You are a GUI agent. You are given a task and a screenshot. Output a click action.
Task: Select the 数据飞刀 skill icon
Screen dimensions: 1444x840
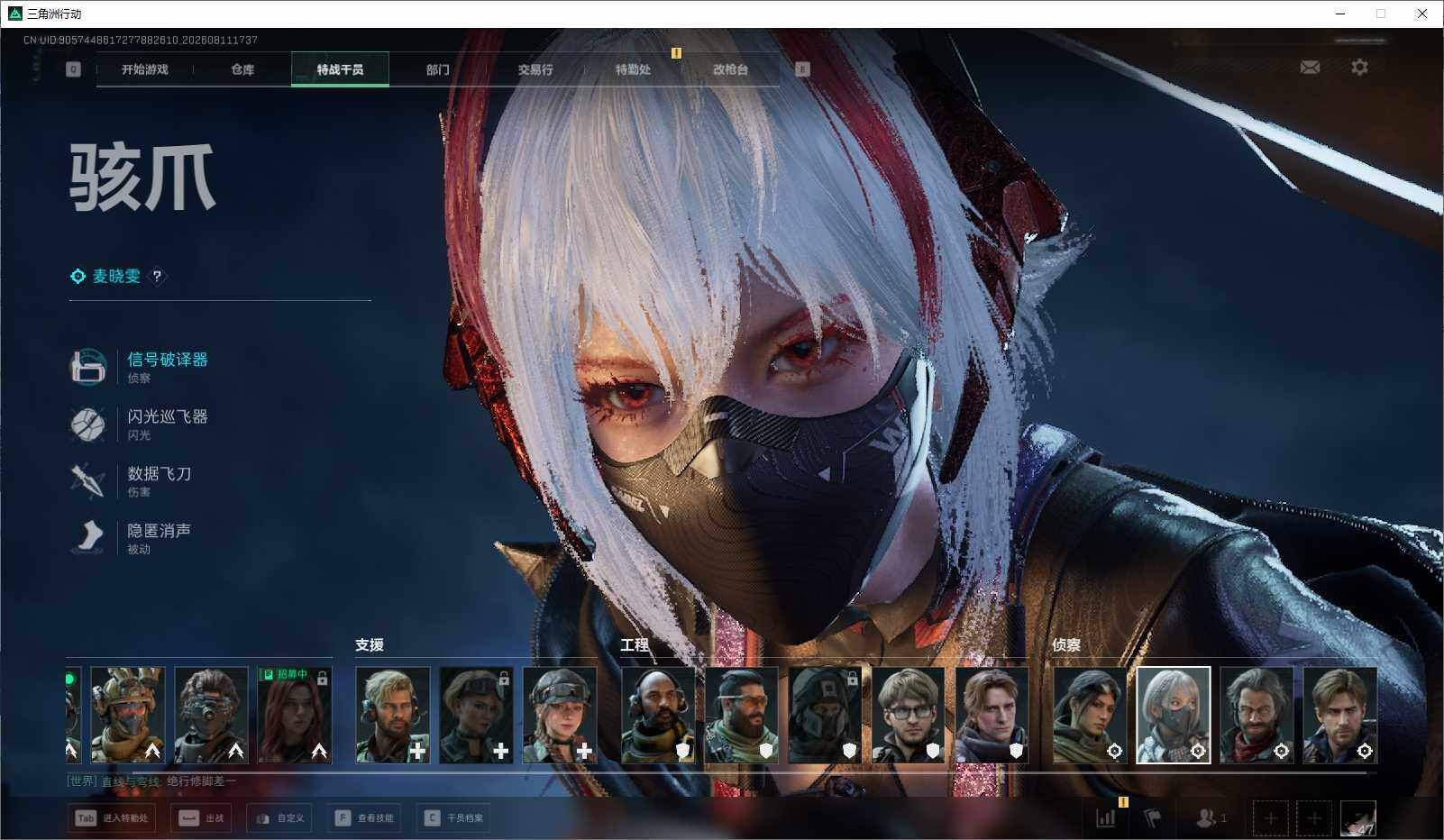point(88,480)
